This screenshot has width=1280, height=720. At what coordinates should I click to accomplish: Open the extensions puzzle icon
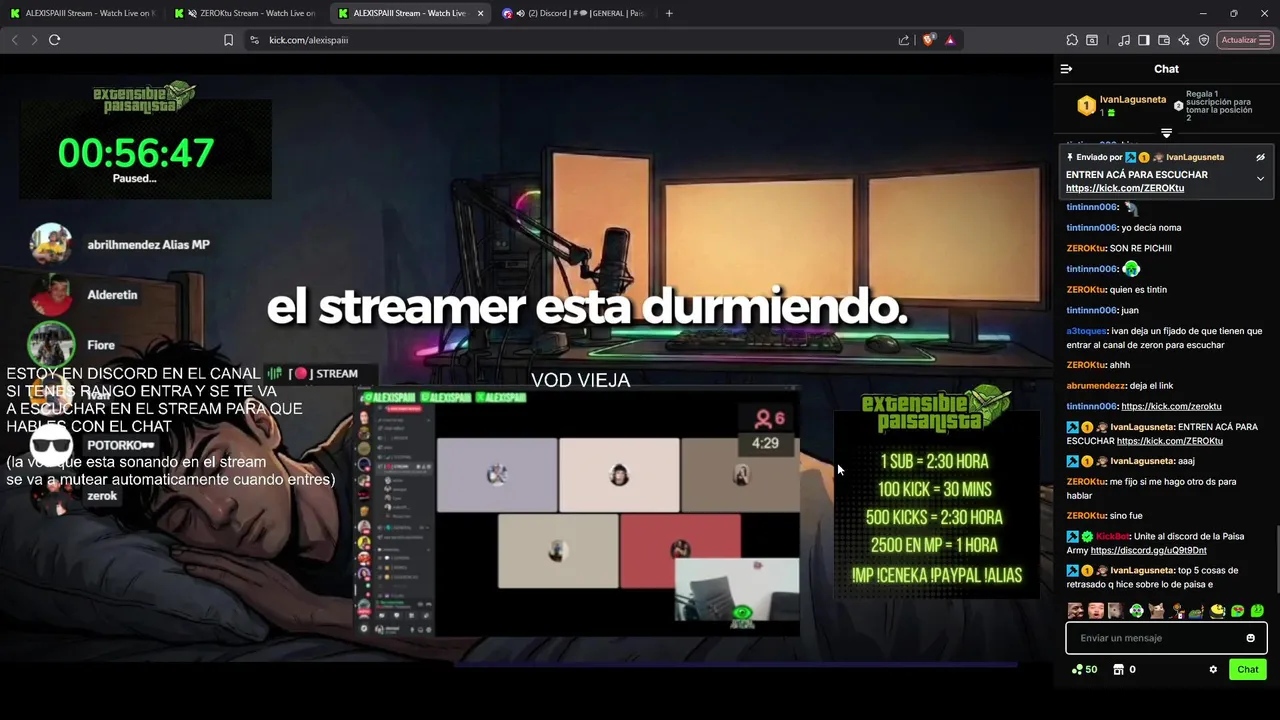click(x=1072, y=40)
